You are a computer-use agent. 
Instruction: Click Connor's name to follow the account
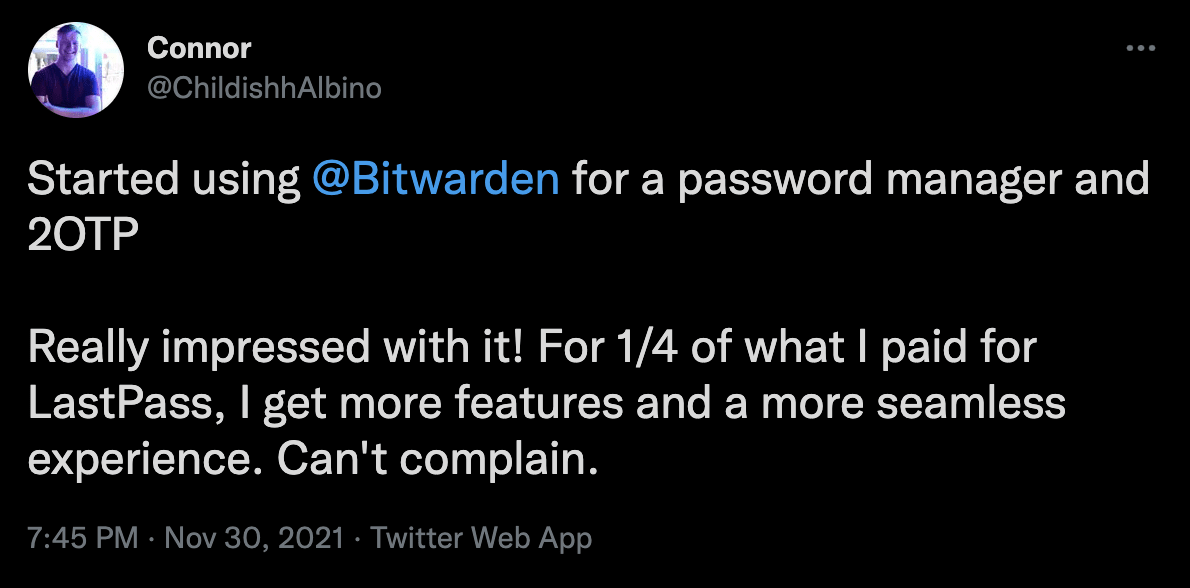[199, 47]
